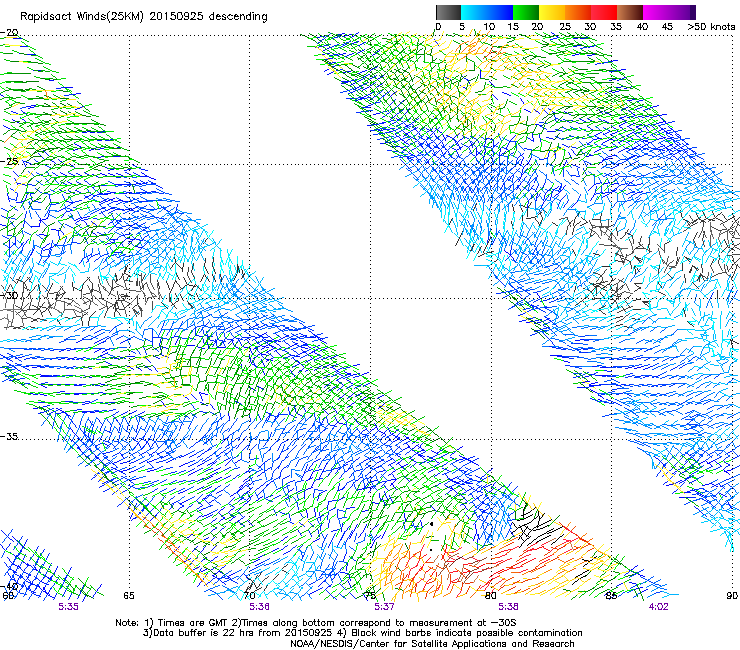Click the '35' label under the color bar
The image size is (740, 650).
616,27
